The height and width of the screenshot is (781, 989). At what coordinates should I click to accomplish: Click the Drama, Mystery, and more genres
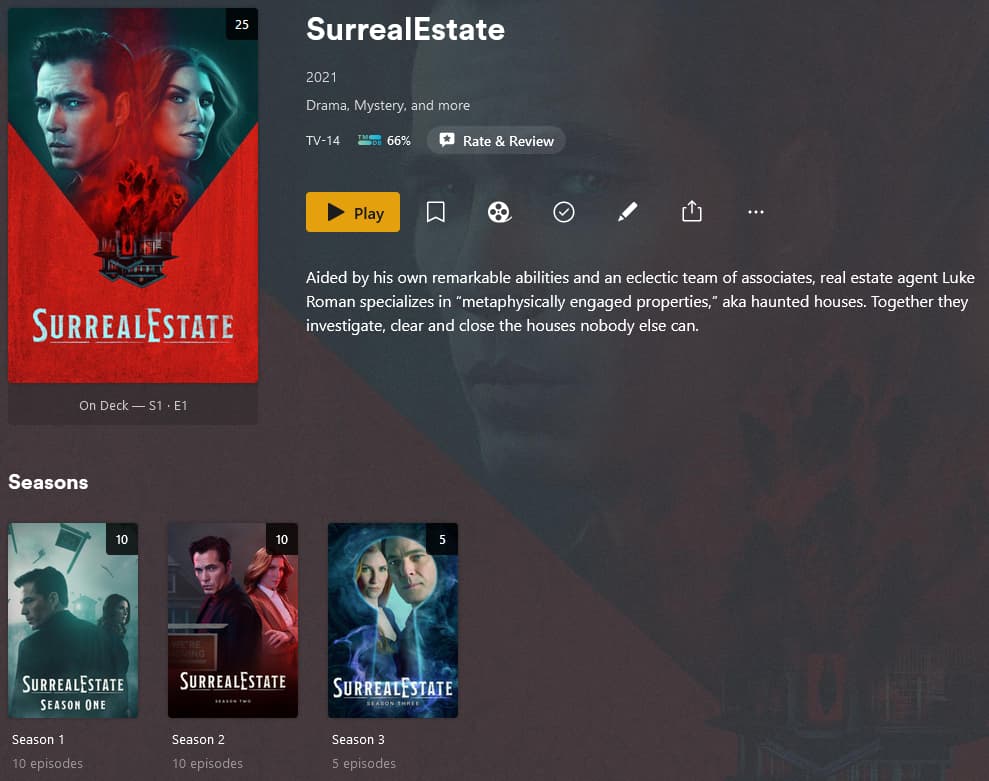[x=388, y=105]
